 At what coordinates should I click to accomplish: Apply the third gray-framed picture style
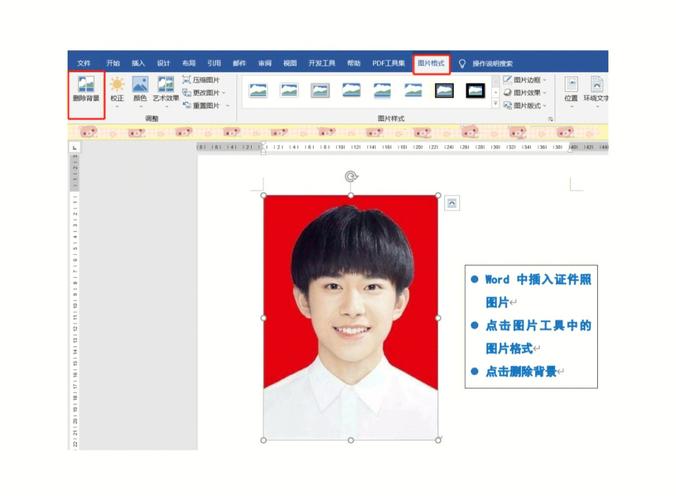pyautogui.click(x=320, y=91)
